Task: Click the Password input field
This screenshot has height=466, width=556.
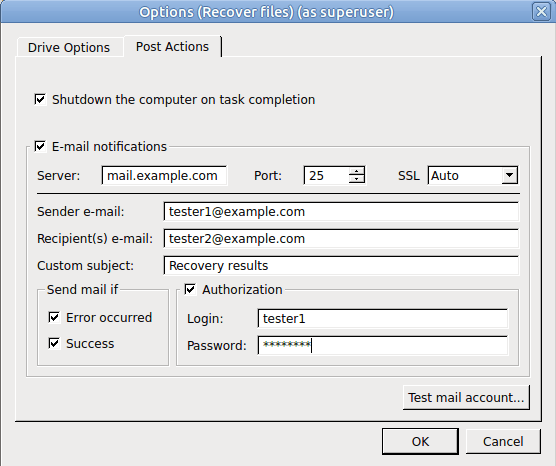Action: 383,345
